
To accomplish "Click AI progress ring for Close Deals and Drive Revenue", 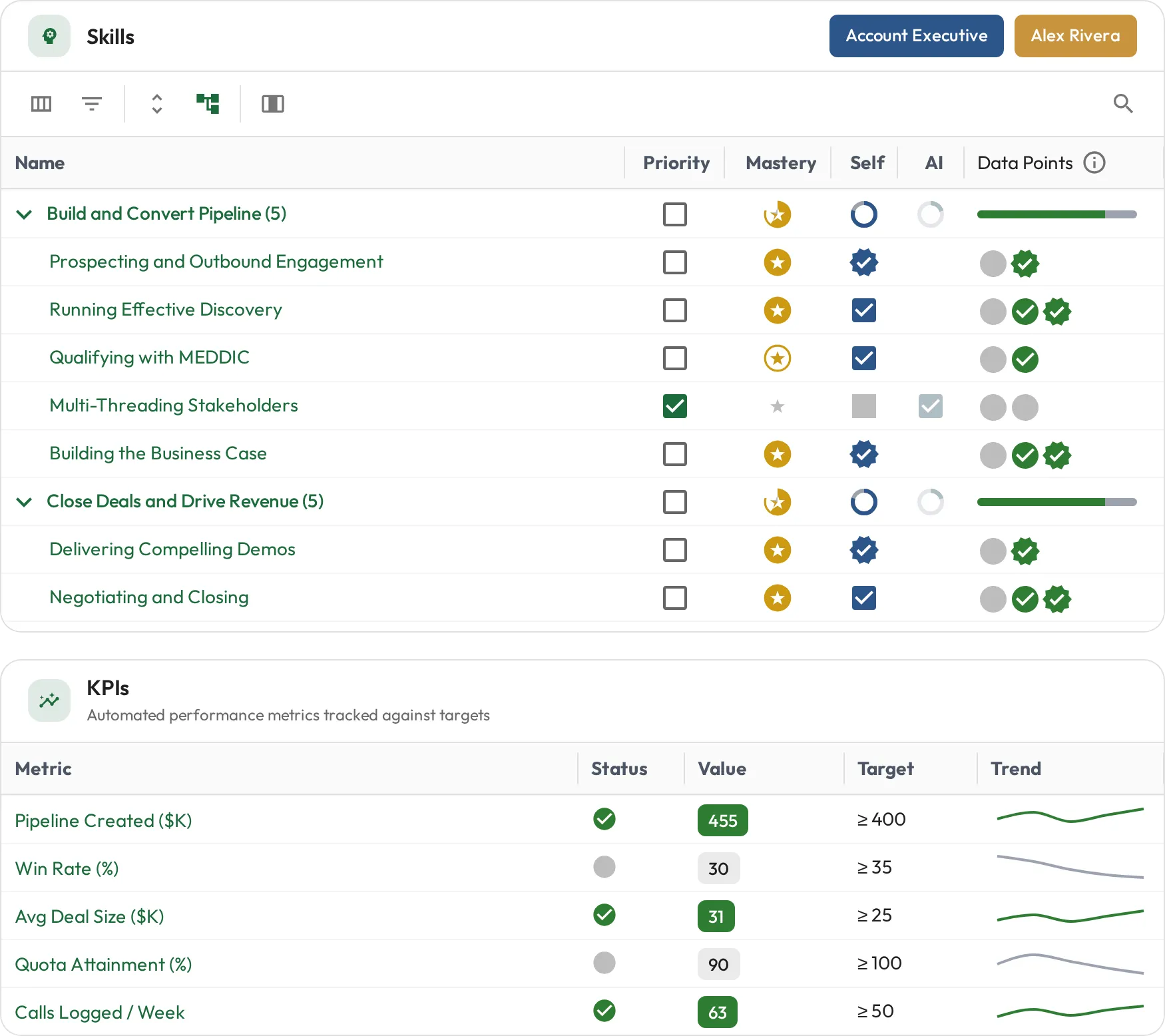I will click(x=931, y=502).
